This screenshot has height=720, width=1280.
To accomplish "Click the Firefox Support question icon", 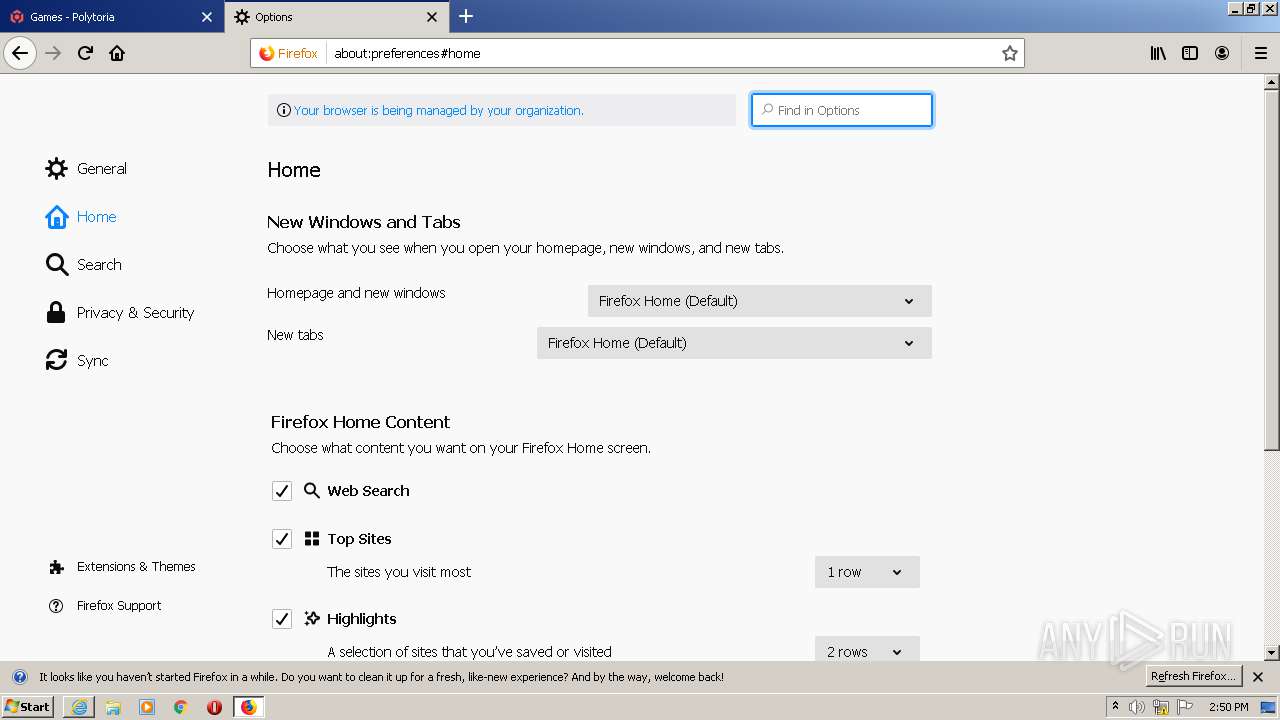I will 56,606.
